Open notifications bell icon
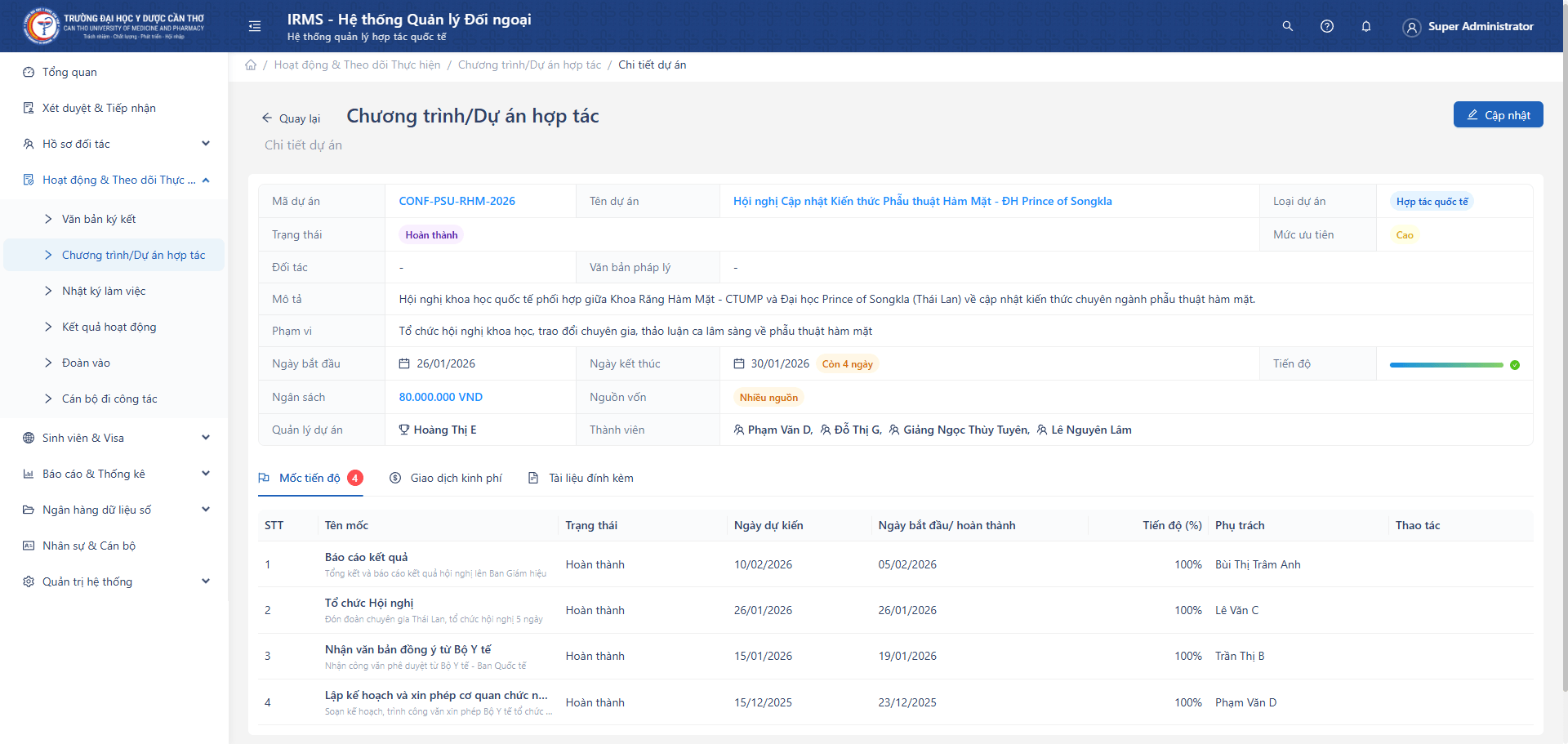This screenshot has width=1568, height=744. pyautogui.click(x=1366, y=26)
